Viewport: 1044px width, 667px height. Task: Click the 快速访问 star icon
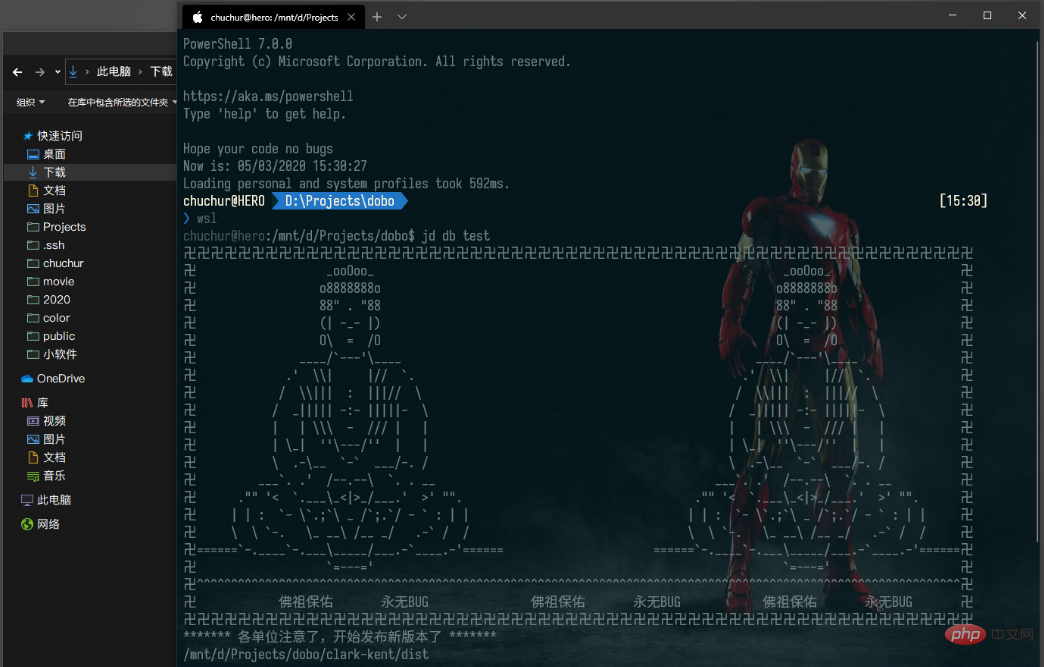(28, 136)
